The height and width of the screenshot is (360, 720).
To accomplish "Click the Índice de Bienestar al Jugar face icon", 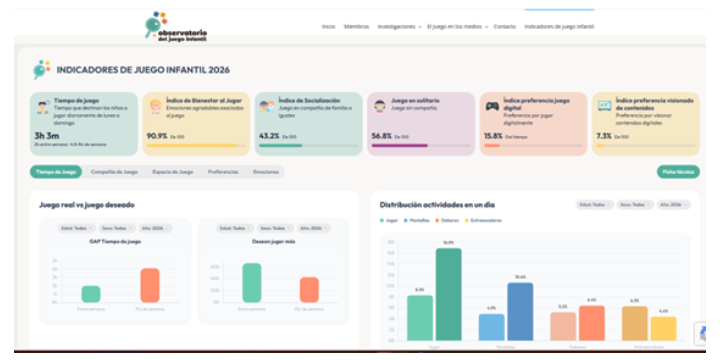I will pos(155,107).
